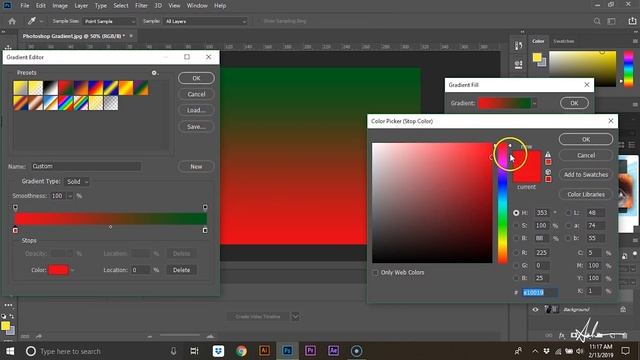Click Load in the Gradient Editor

point(196,110)
